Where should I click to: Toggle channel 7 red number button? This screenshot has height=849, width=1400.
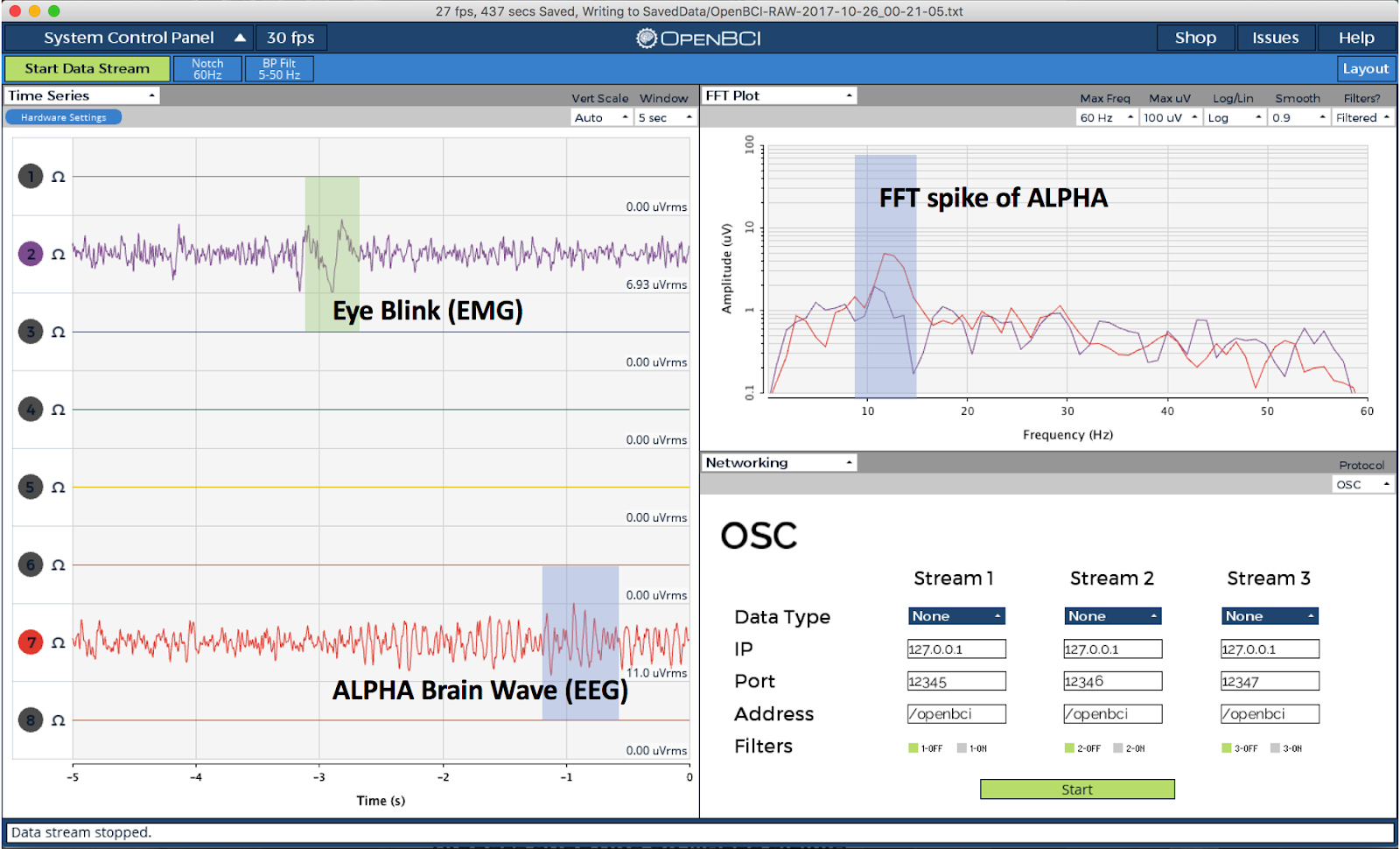pyautogui.click(x=31, y=642)
